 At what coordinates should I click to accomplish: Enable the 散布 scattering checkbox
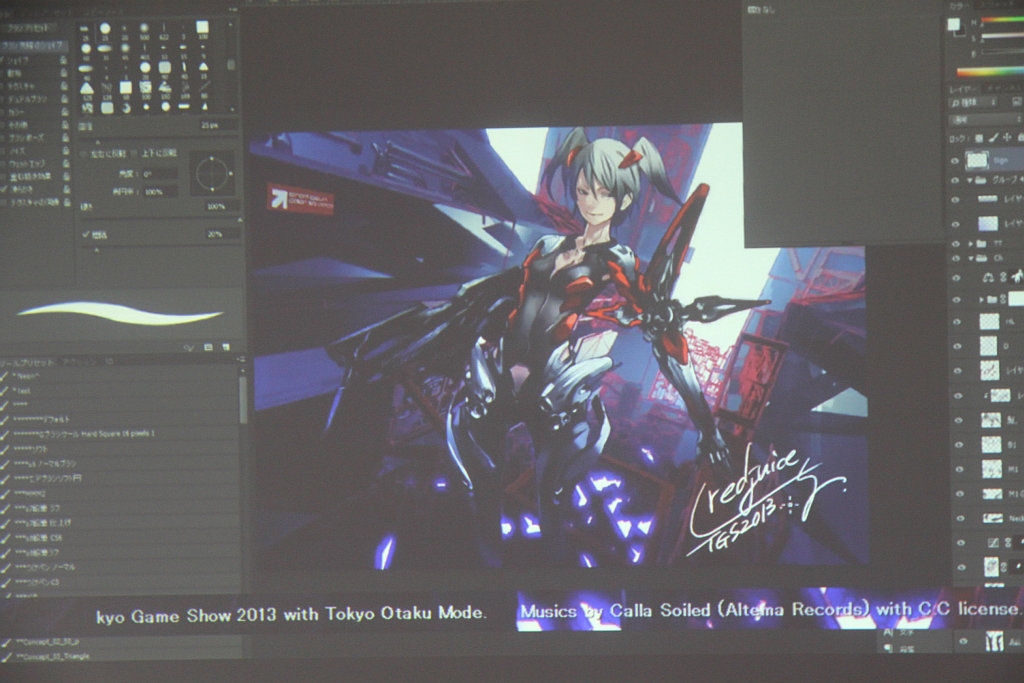(3, 73)
